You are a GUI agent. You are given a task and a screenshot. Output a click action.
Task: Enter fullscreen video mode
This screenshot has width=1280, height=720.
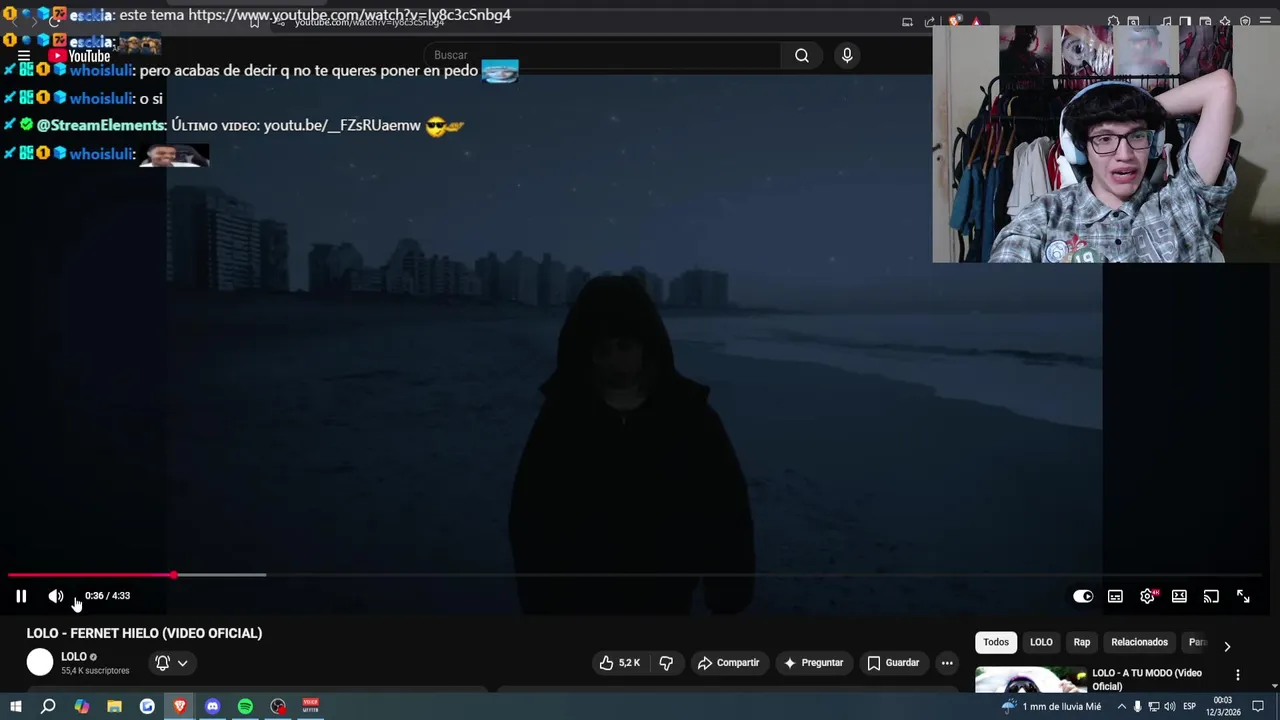[x=1243, y=596]
